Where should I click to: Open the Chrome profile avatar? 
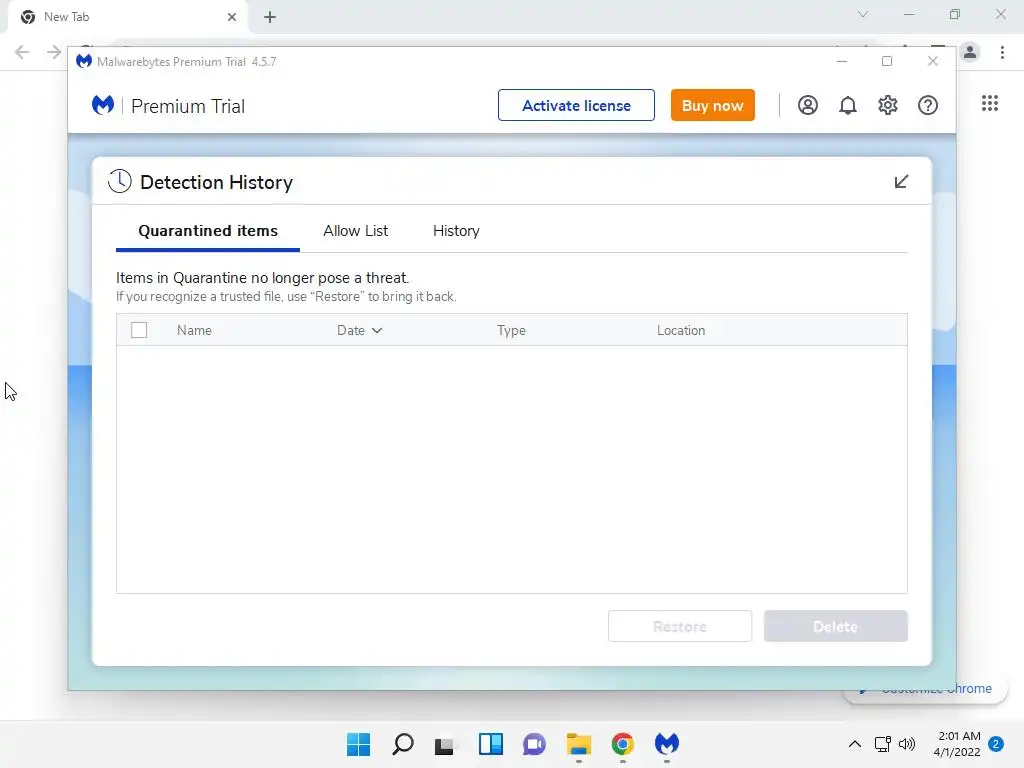(x=970, y=52)
